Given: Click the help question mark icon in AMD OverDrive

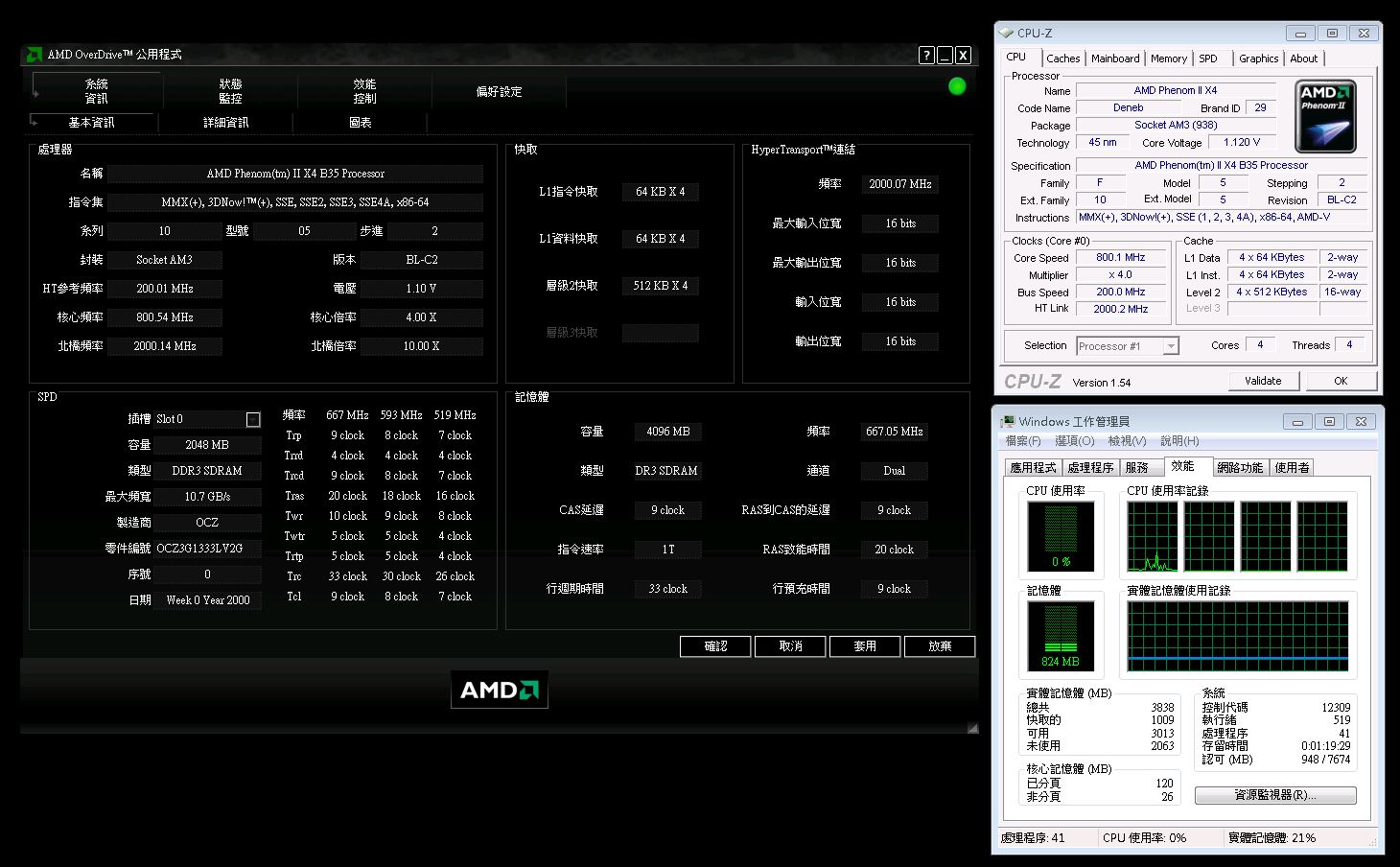Looking at the screenshot, I should click(926, 56).
